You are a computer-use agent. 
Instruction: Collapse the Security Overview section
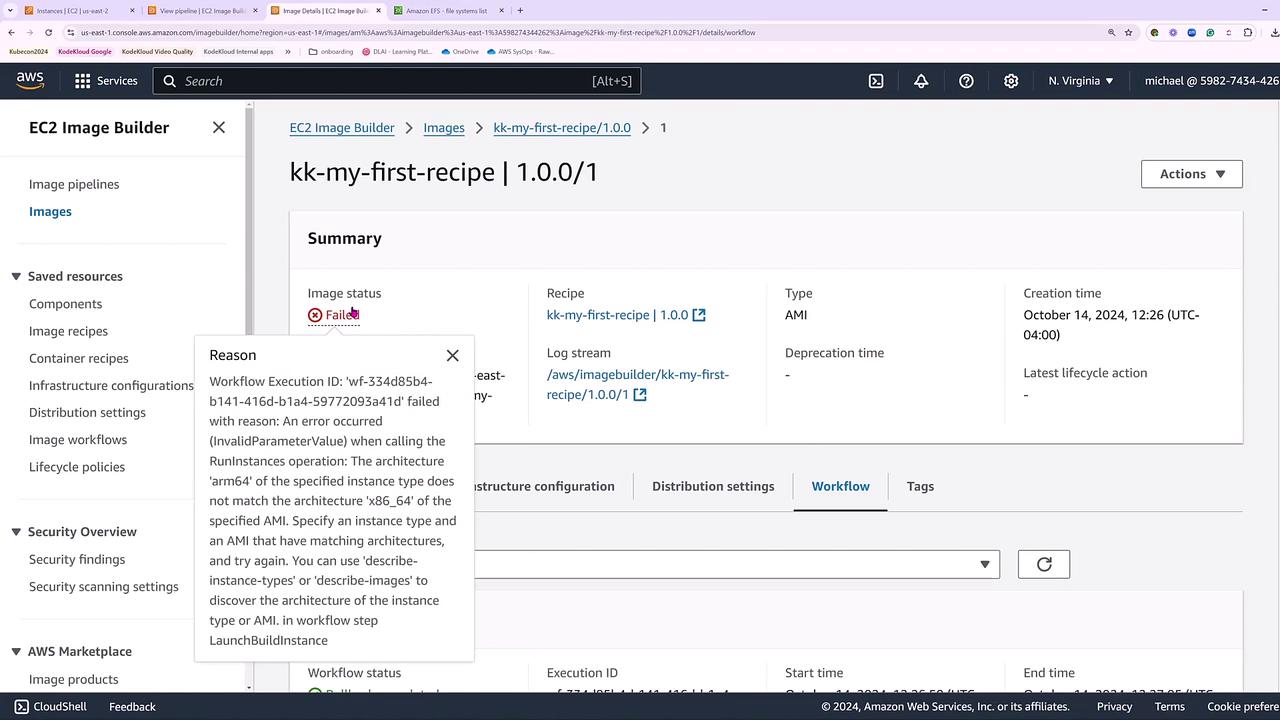pyautogui.click(x=16, y=532)
